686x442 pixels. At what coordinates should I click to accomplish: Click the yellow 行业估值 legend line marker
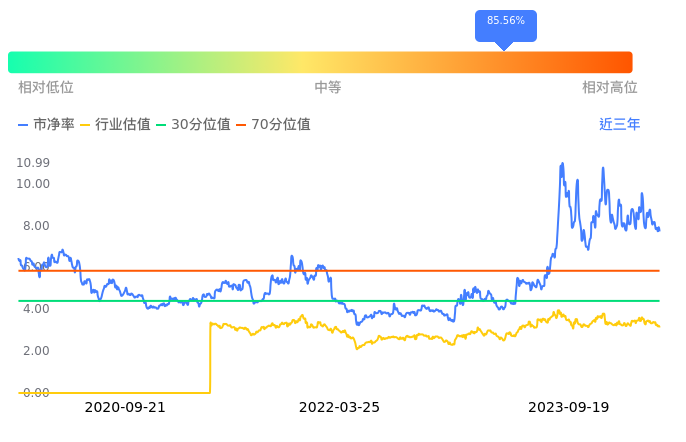[x=85, y=125]
